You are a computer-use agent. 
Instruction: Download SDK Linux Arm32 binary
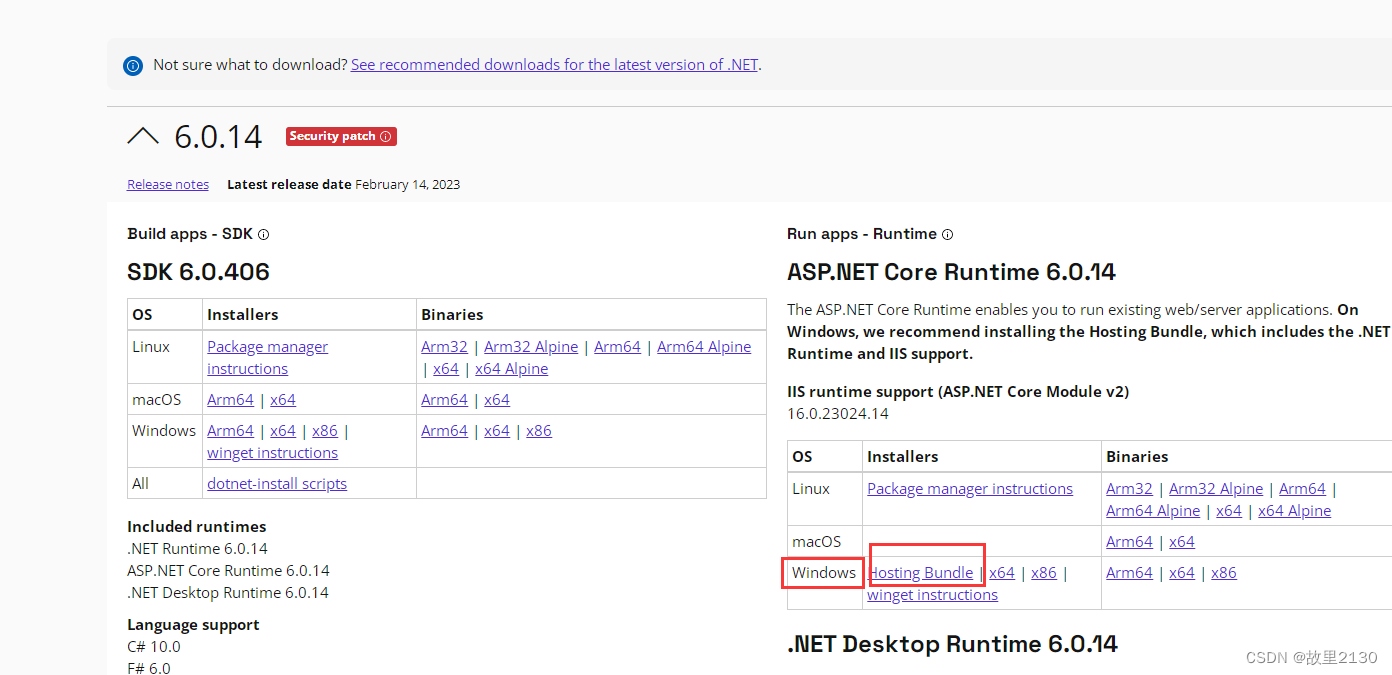point(444,346)
